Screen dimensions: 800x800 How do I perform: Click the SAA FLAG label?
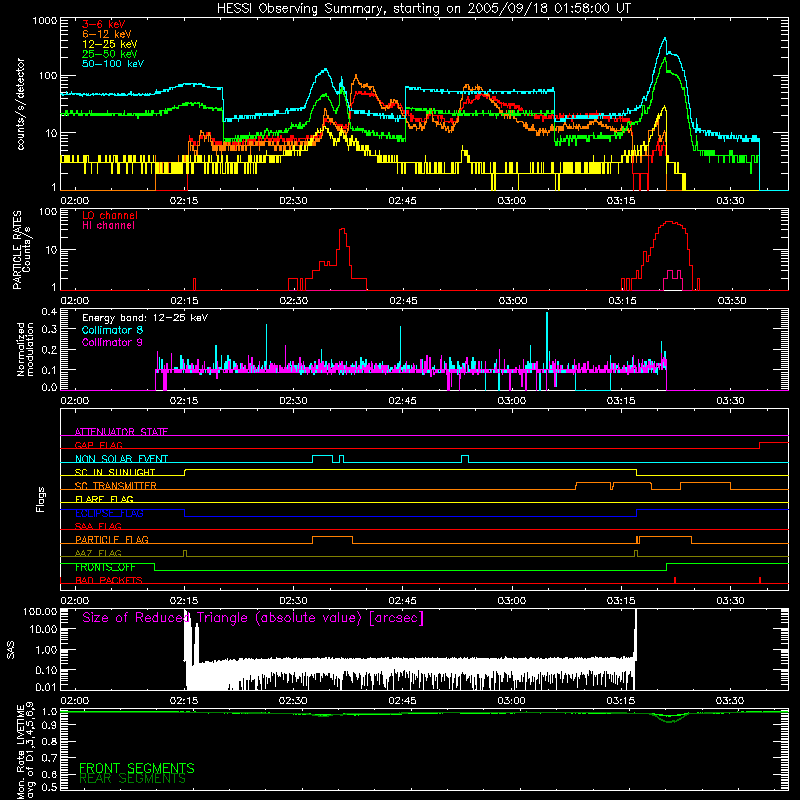pyautogui.click(x=98, y=526)
